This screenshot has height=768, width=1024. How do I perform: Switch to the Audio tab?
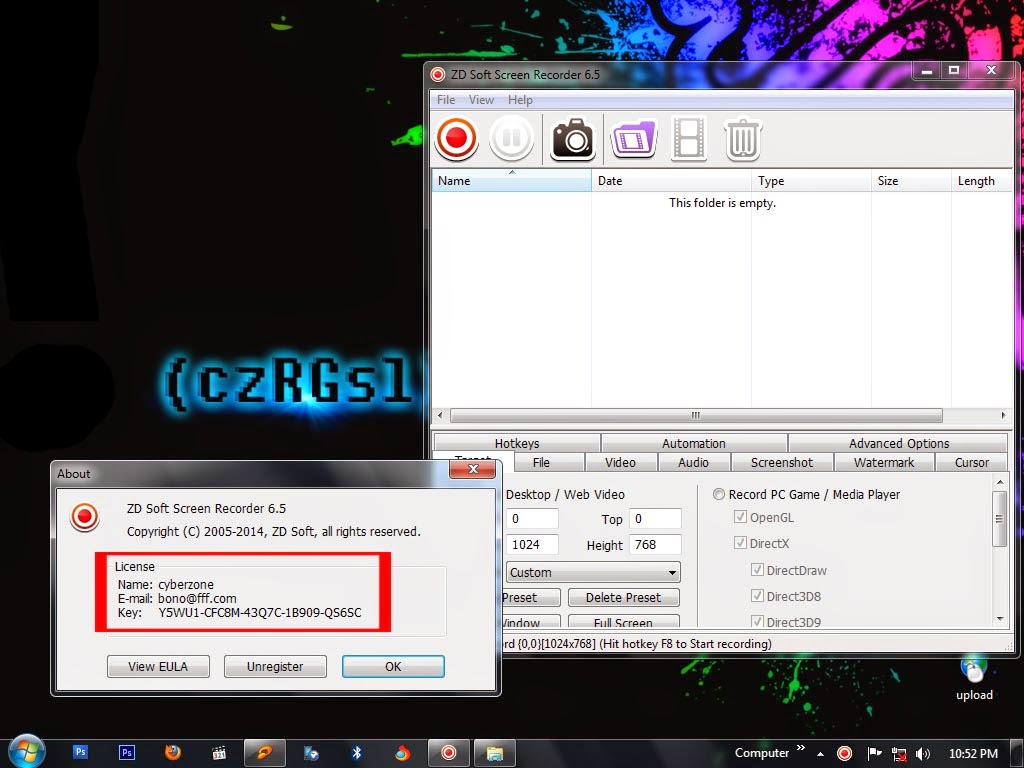tap(693, 462)
